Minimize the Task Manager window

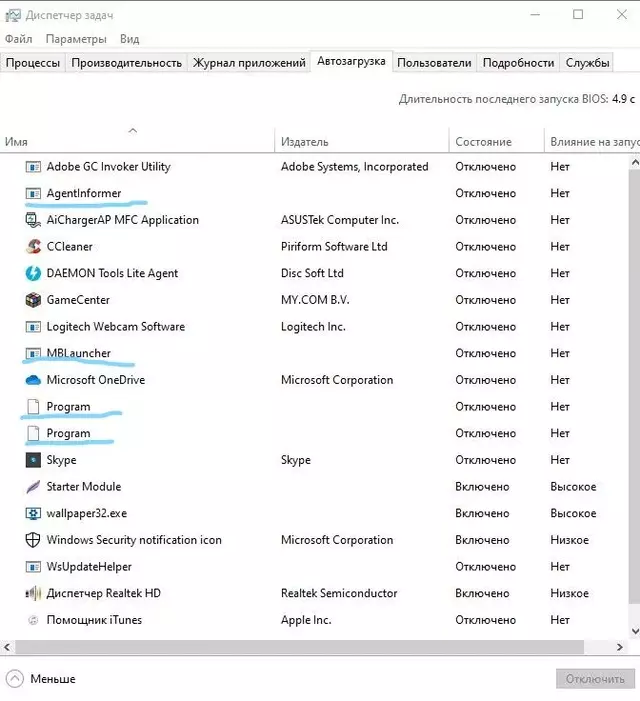(x=535, y=15)
